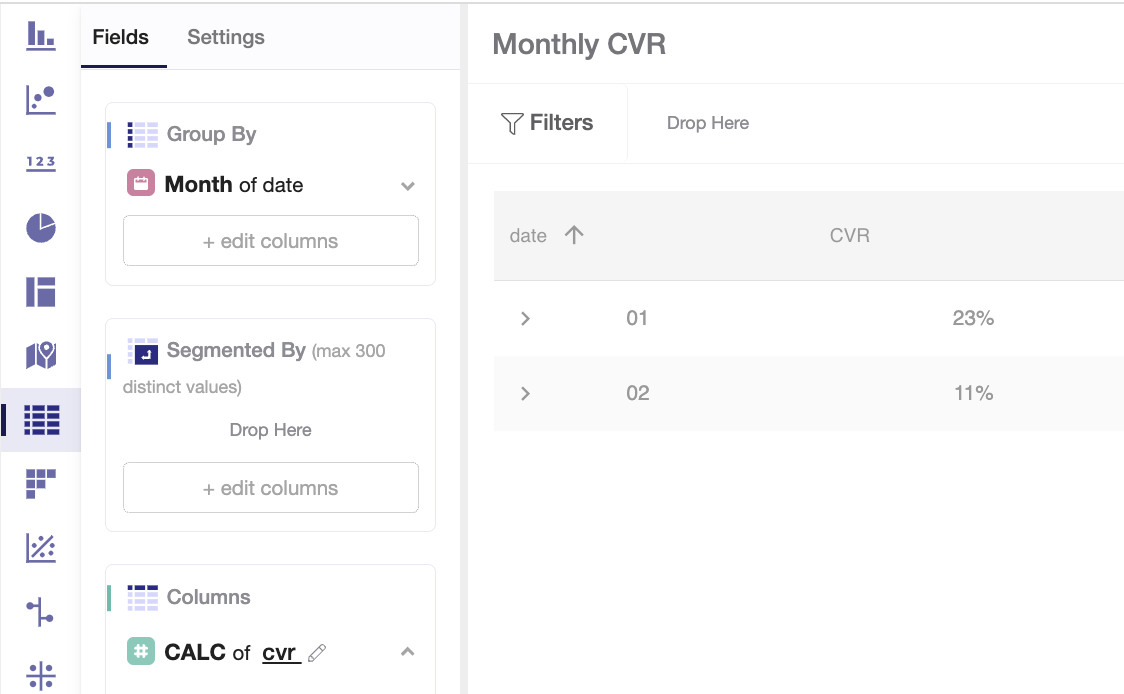Click edit columns button under Group By
This screenshot has width=1124, height=694.
(x=270, y=241)
